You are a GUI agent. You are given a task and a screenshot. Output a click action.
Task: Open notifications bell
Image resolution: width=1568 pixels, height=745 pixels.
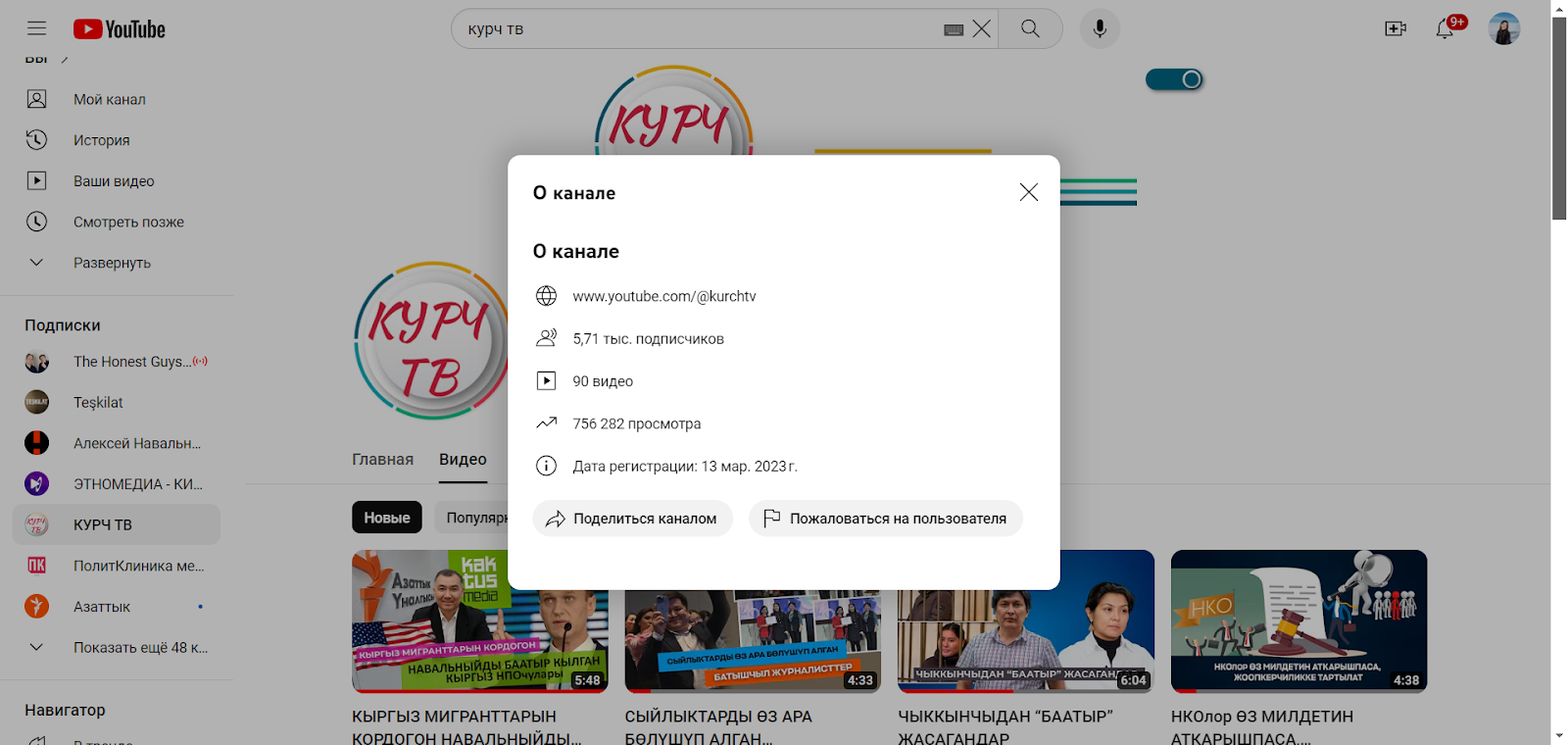coord(1445,29)
